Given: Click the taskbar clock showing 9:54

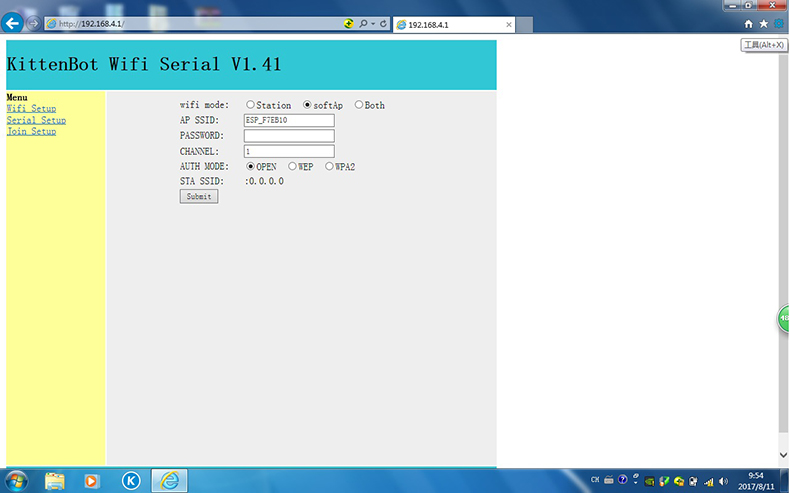Looking at the screenshot, I should tap(756, 481).
